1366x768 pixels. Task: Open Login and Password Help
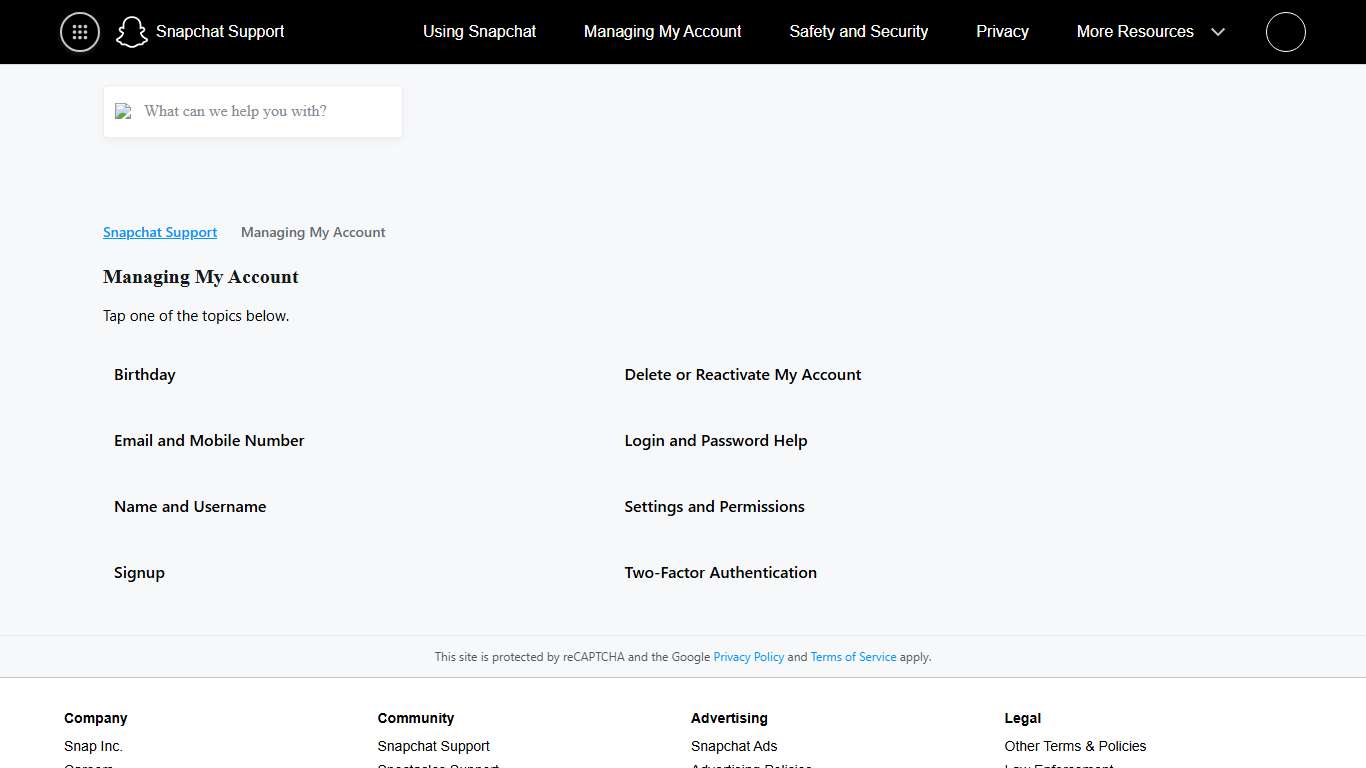click(x=716, y=440)
